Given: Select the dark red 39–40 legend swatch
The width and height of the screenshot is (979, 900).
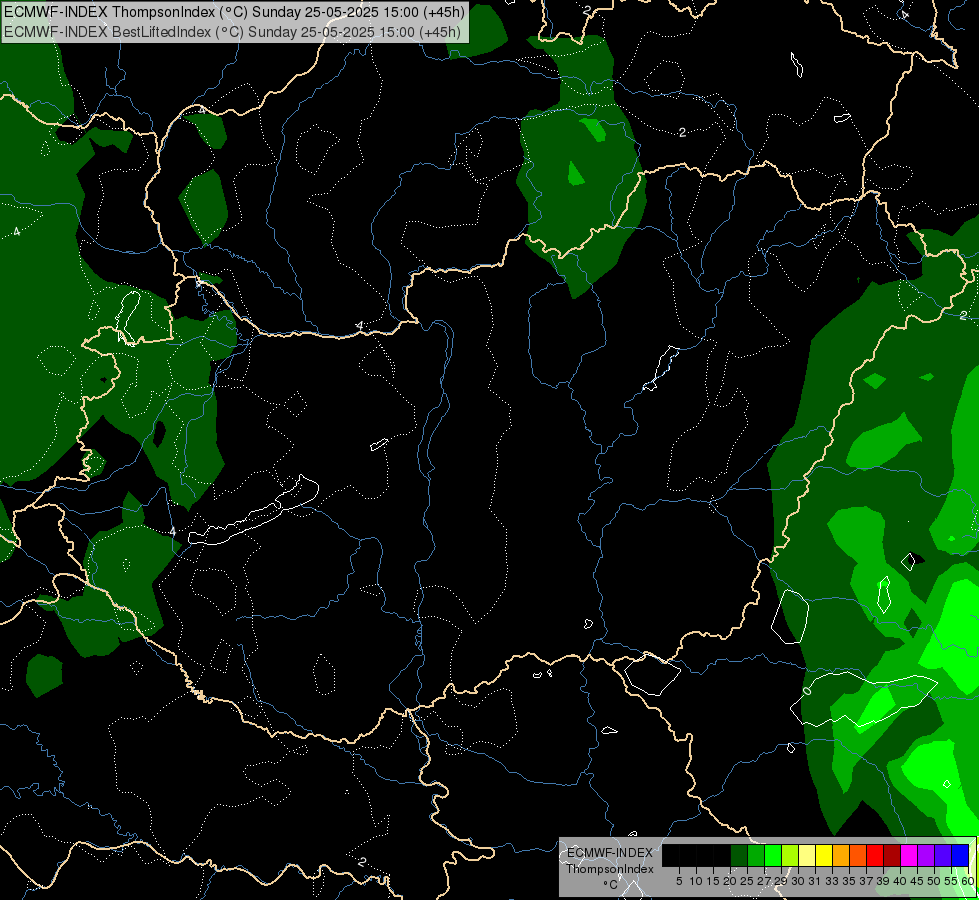Looking at the screenshot, I should pos(892,855).
